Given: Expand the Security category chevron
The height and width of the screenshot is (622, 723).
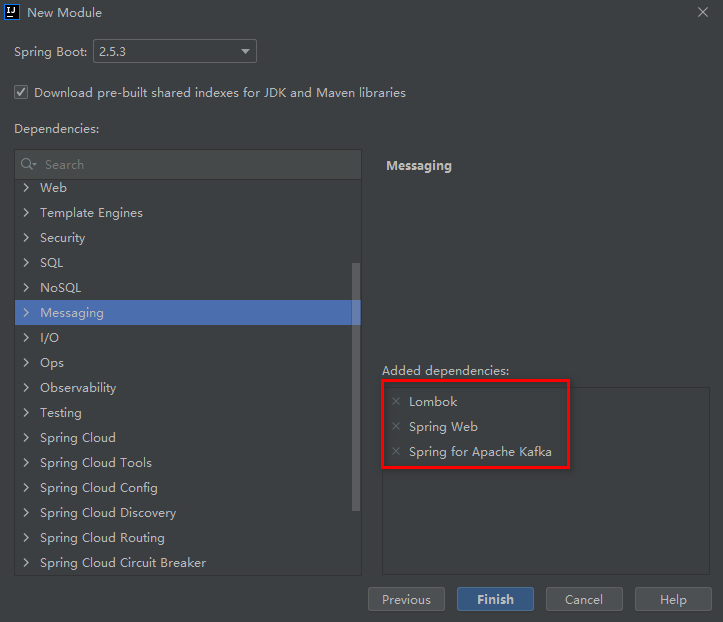Looking at the screenshot, I should [x=26, y=237].
